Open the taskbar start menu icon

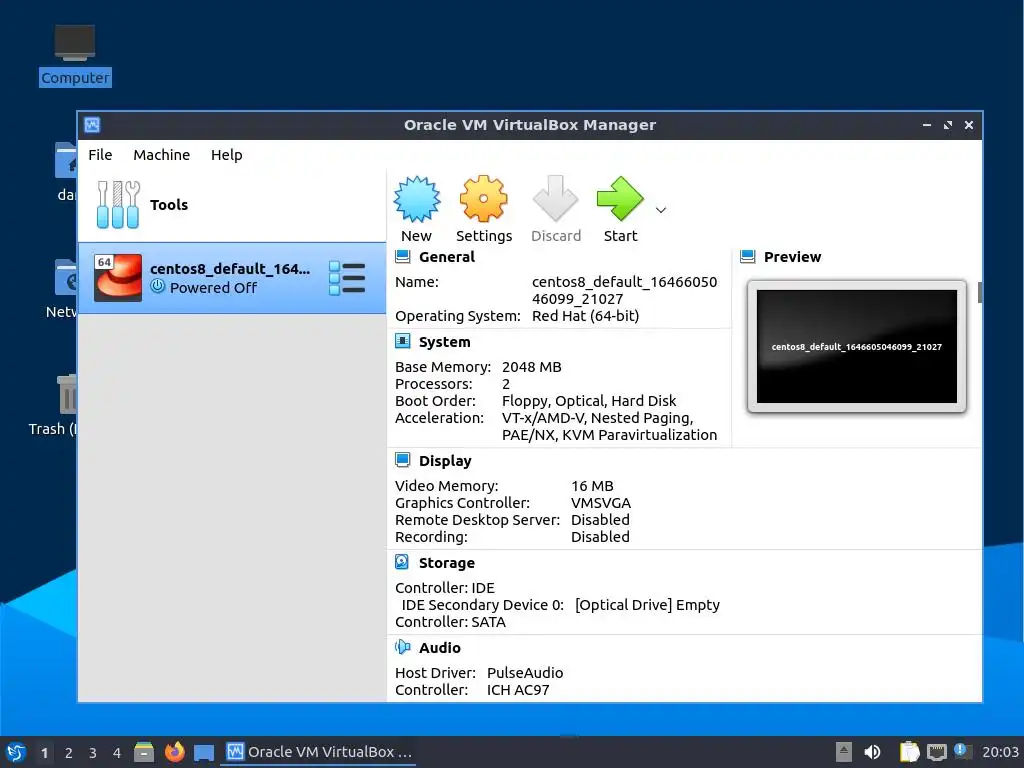tap(16, 752)
